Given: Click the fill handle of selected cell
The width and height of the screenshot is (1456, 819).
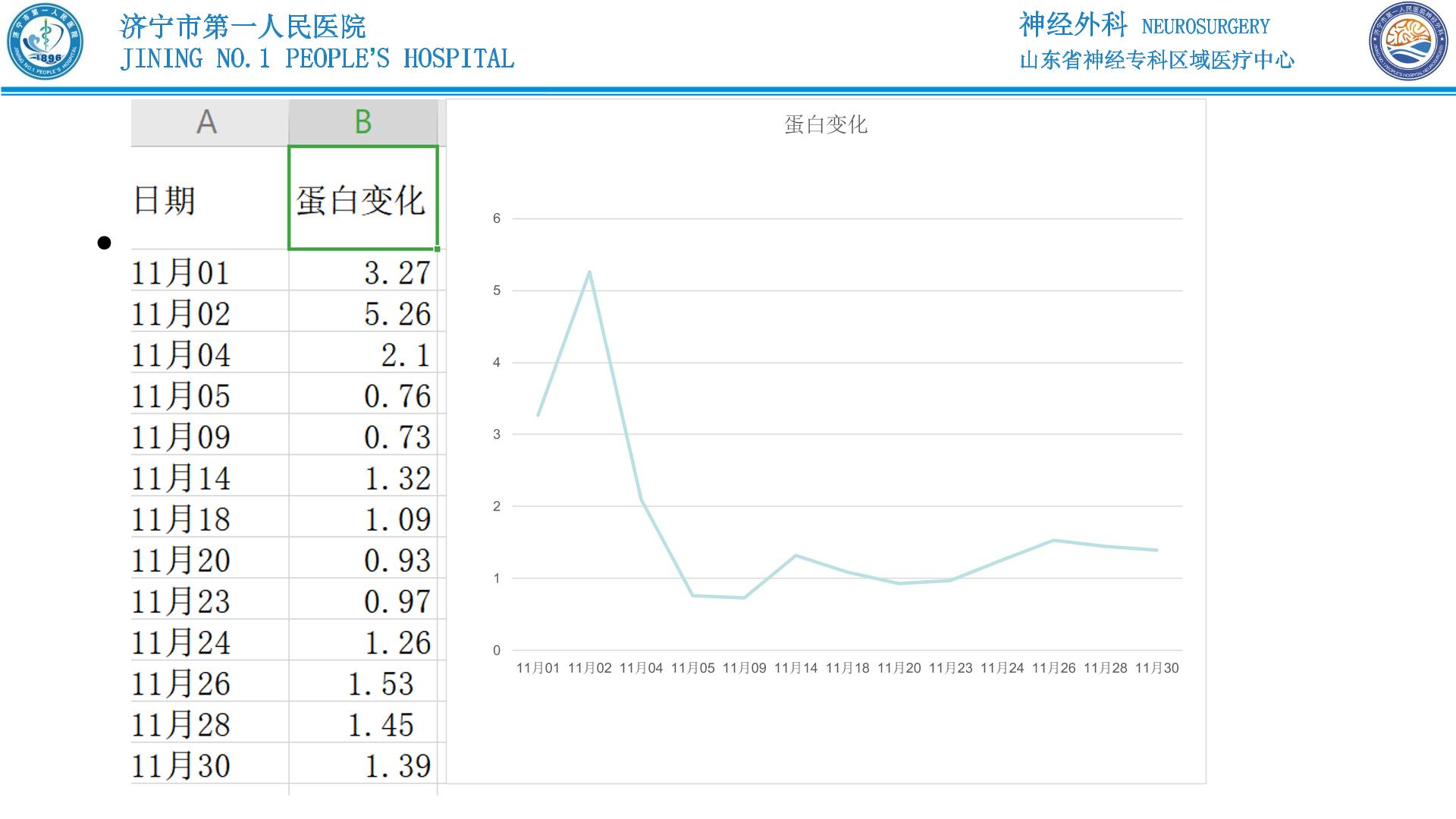Looking at the screenshot, I should pyautogui.click(x=438, y=249).
